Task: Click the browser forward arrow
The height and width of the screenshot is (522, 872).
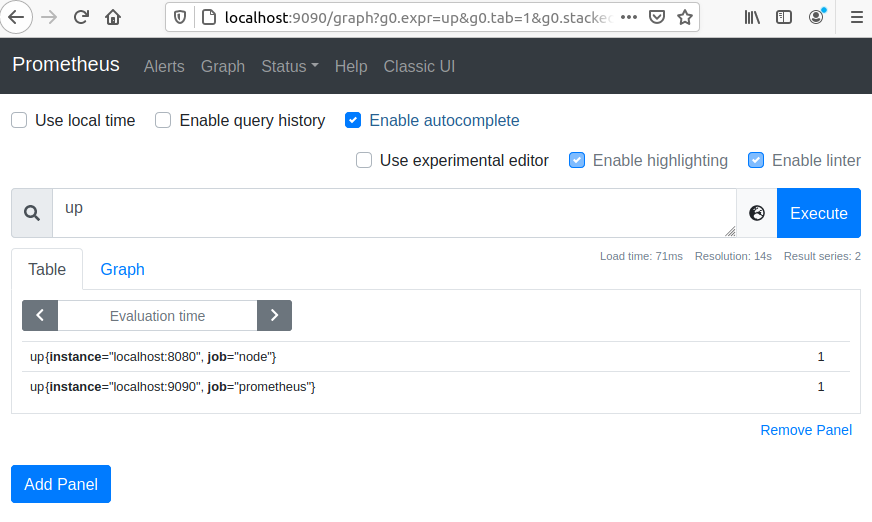Action: pyautogui.click(x=49, y=17)
